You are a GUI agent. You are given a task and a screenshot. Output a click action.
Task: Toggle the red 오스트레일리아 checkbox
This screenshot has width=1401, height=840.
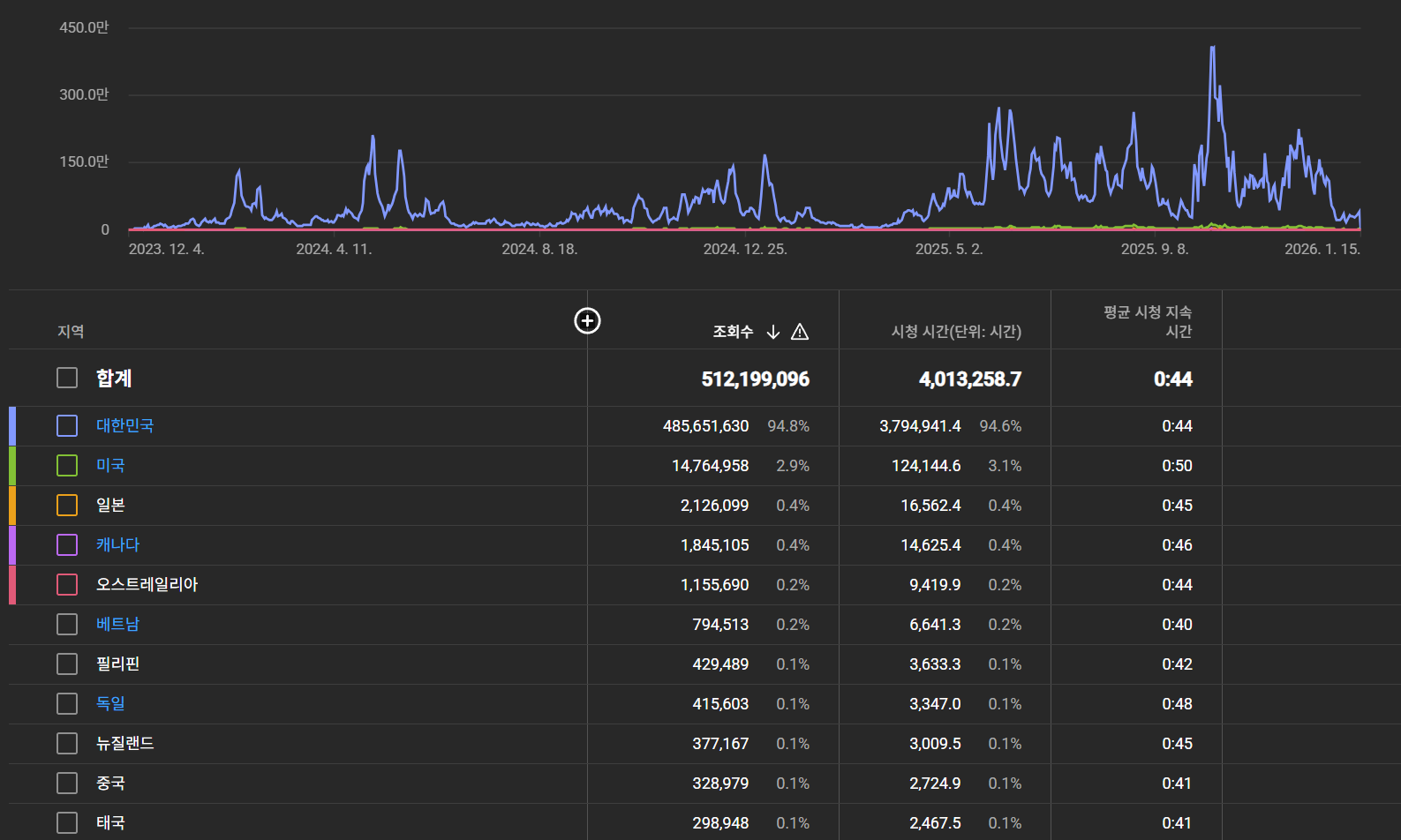click(x=67, y=585)
